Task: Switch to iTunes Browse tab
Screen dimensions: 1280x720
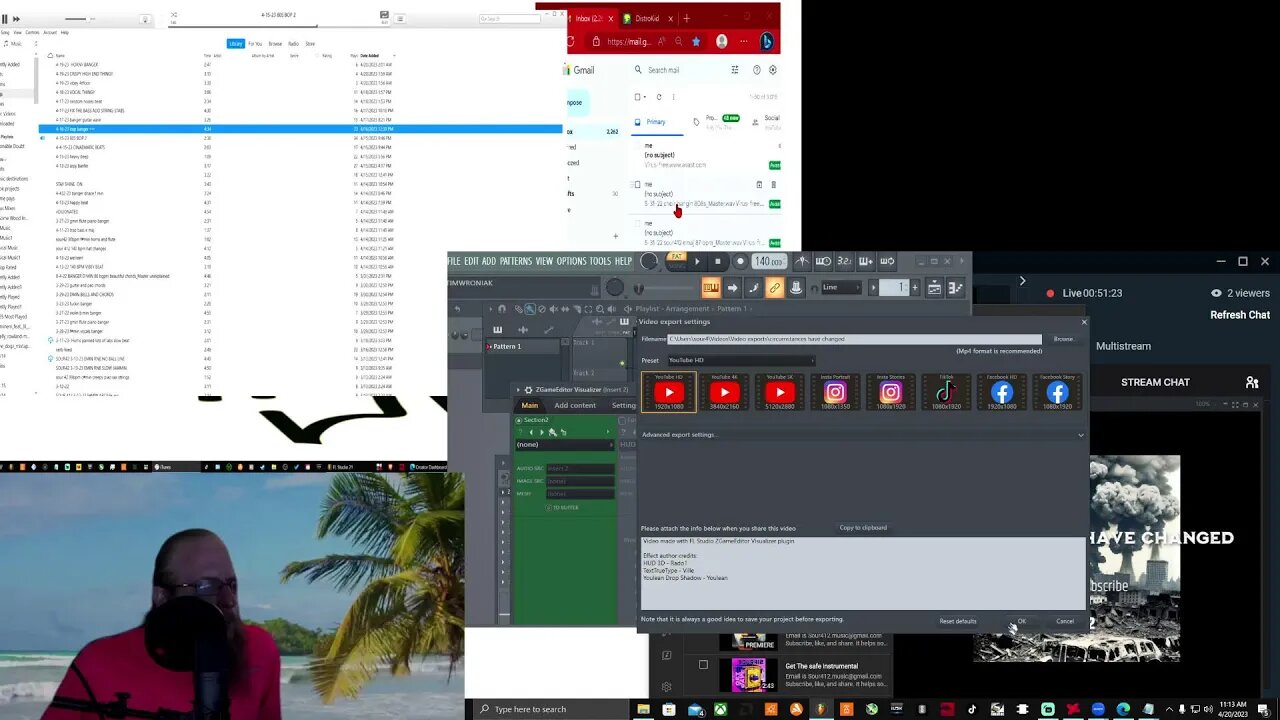Action: pos(275,44)
